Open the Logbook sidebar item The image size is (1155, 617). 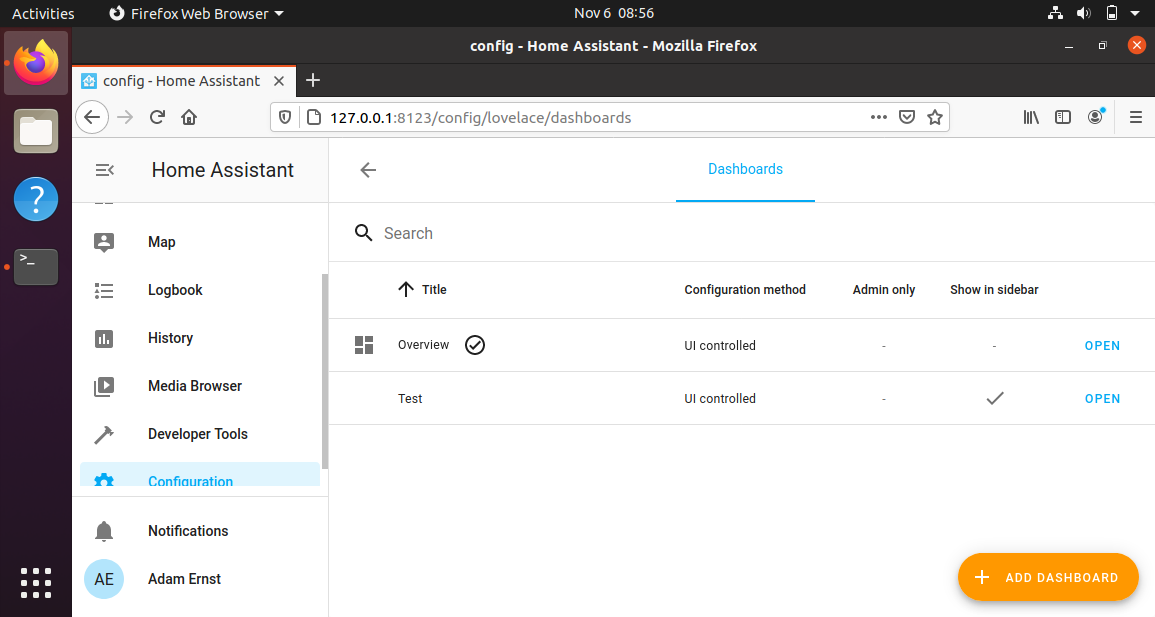click(x=200, y=290)
